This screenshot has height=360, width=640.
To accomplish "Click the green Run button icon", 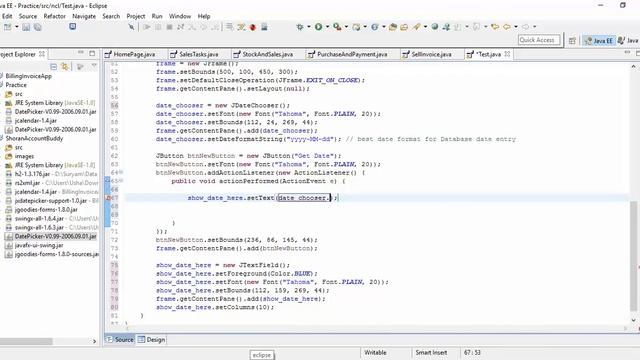I will (318, 27).
